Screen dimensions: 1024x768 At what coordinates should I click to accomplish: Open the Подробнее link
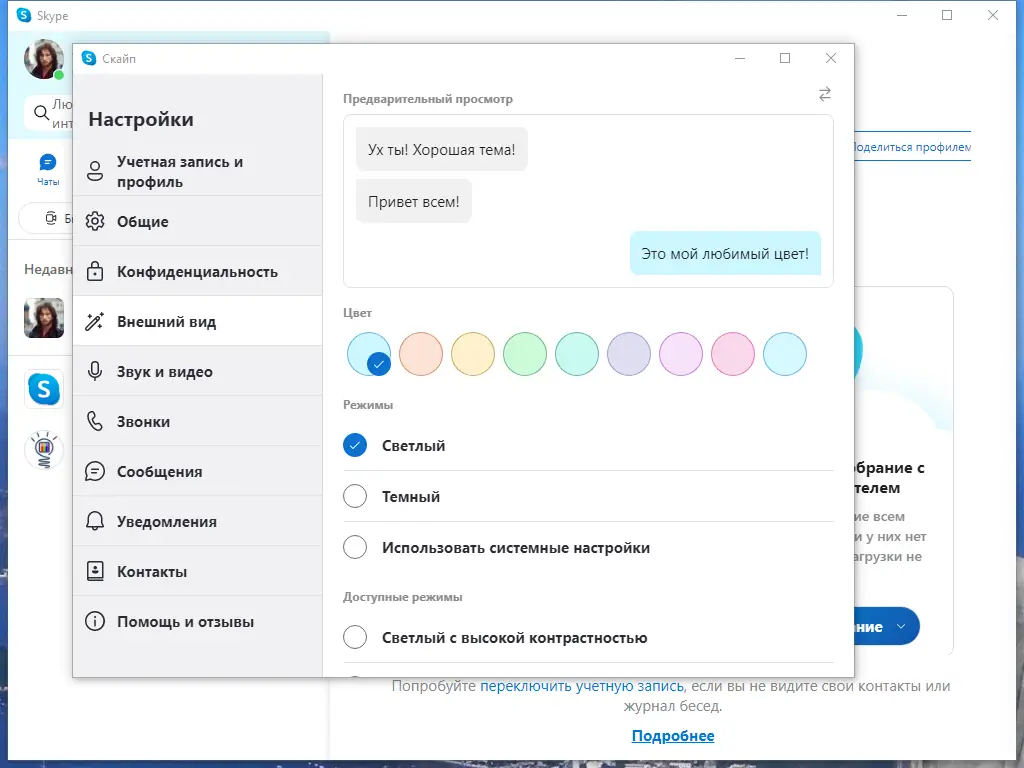tap(672, 735)
